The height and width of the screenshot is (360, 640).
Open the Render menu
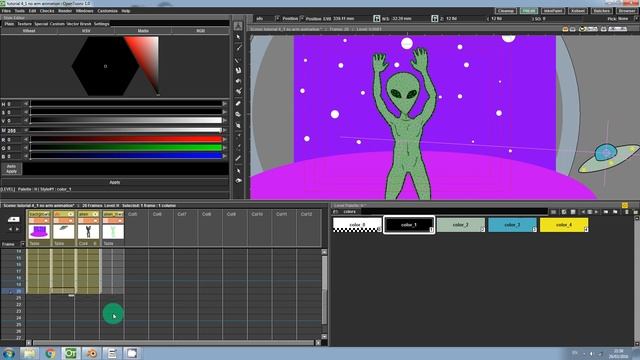[65, 11]
